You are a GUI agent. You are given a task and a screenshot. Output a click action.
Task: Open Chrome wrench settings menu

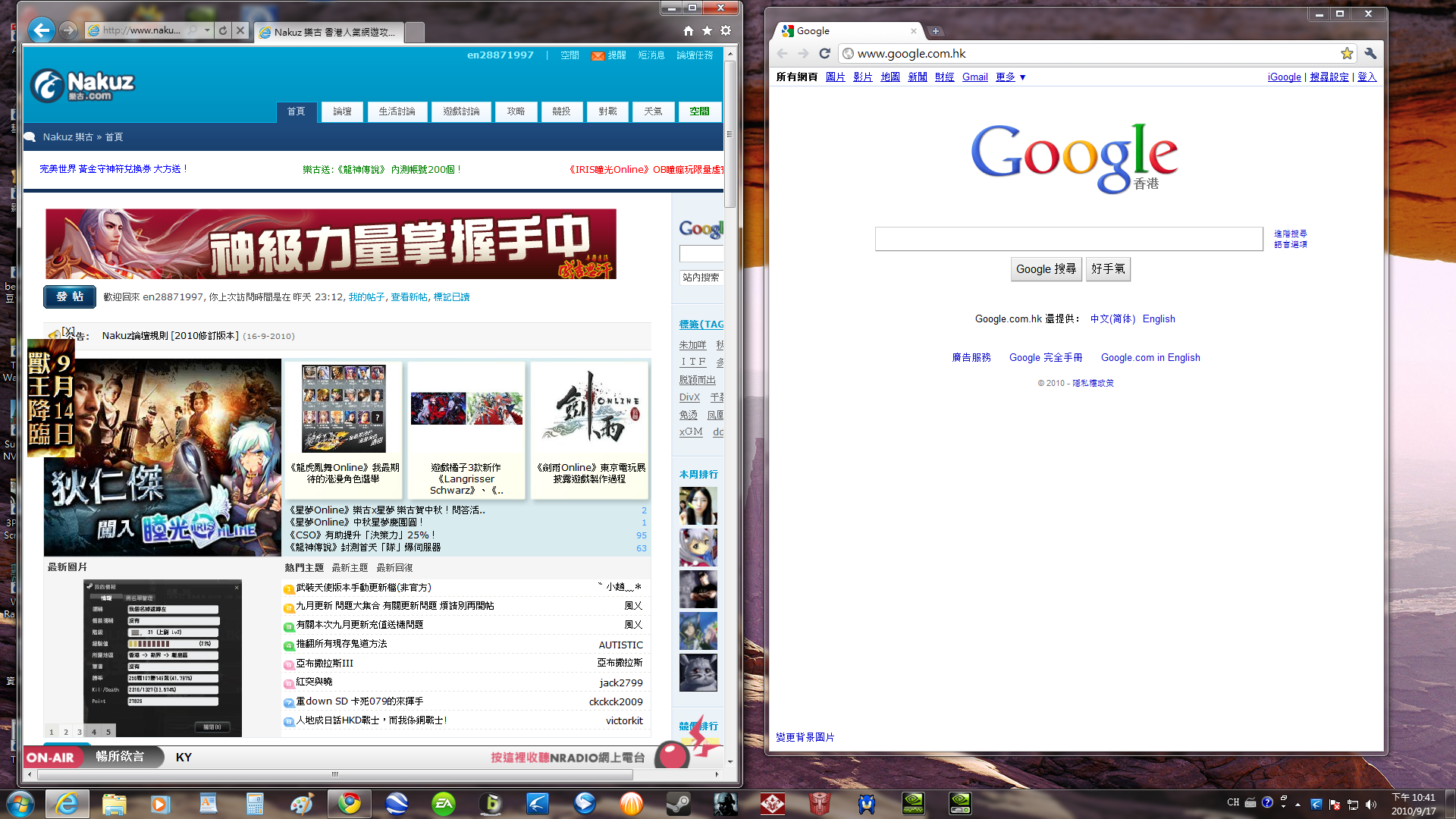pyautogui.click(x=1370, y=53)
